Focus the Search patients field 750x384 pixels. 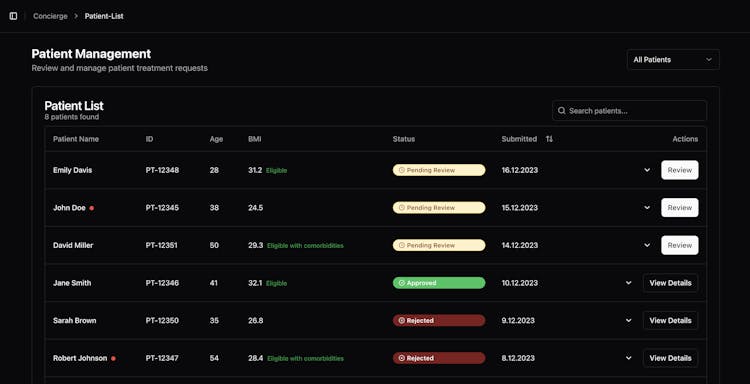click(629, 110)
